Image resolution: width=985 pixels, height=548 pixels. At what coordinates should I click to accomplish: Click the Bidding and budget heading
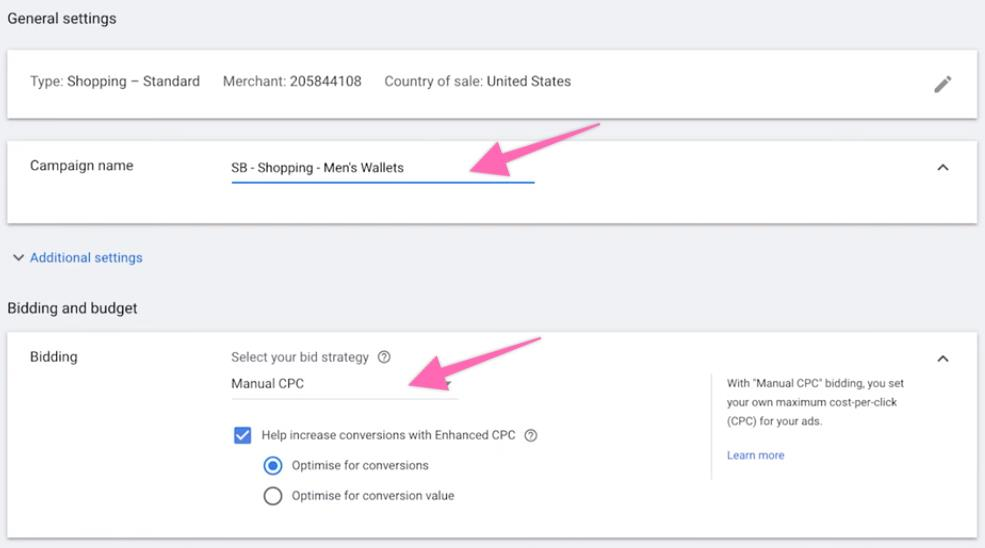(72, 308)
